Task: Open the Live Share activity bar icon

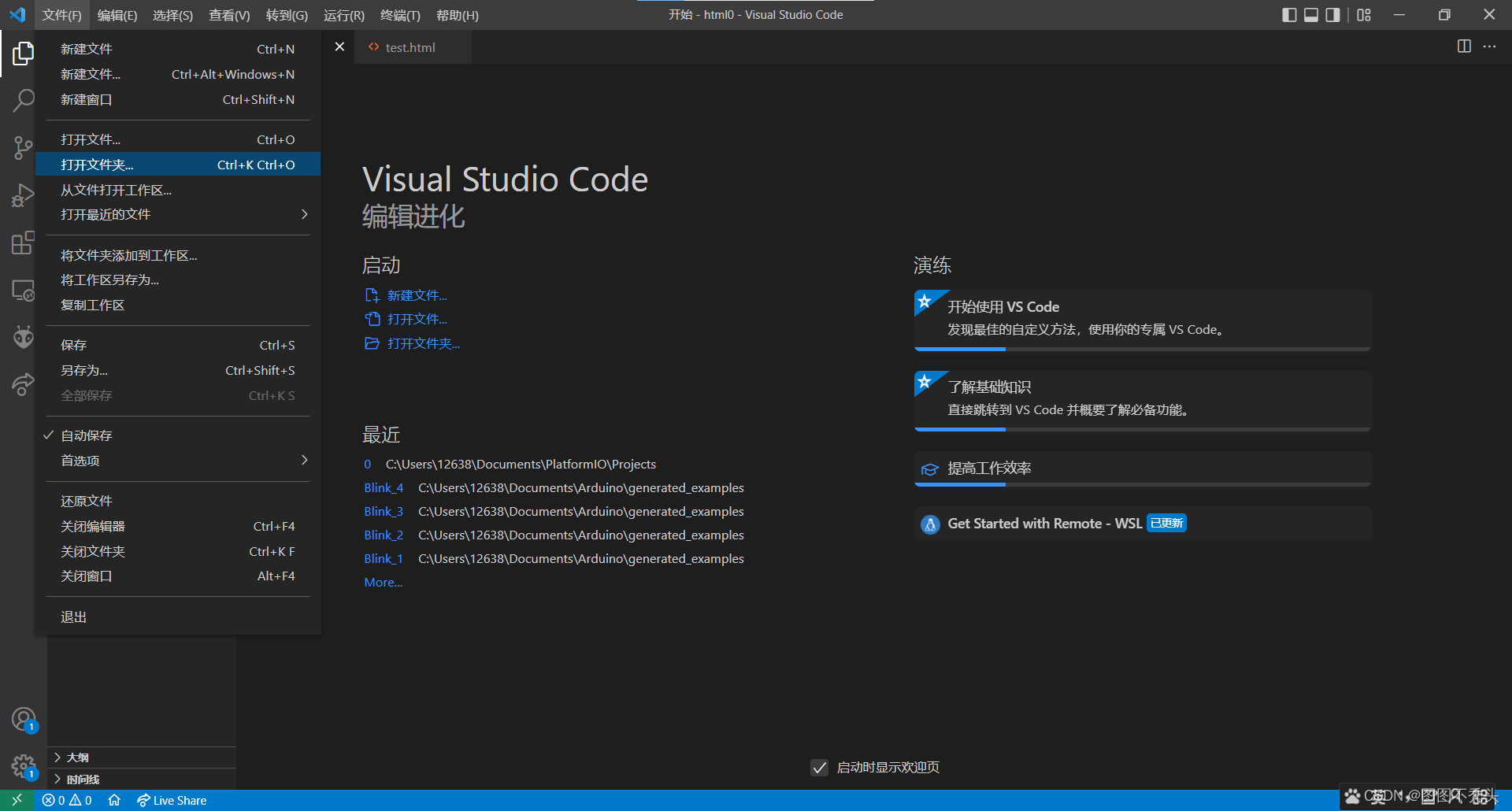Action: coord(23,384)
